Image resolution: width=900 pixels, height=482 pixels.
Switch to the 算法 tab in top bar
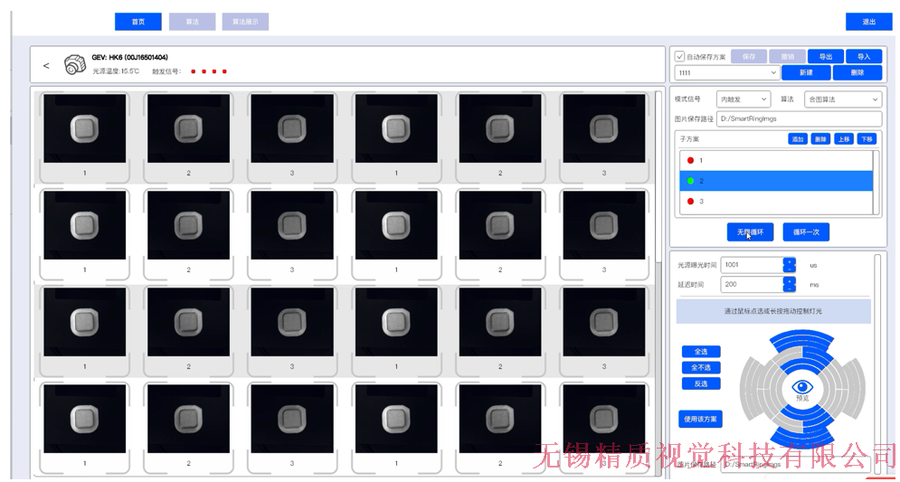(x=192, y=22)
